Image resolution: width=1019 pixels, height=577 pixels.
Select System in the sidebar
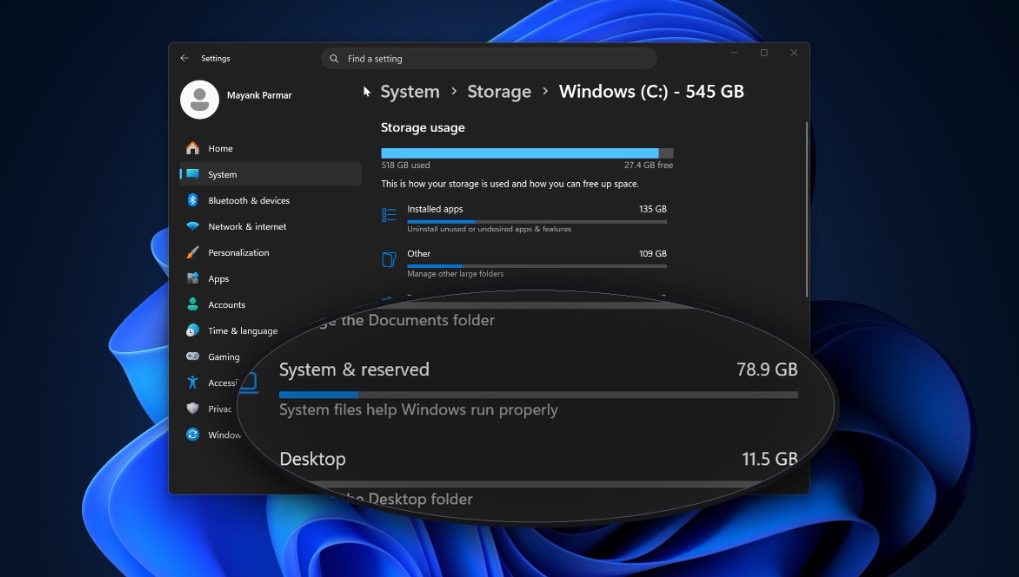pyautogui.click(x=270, y=174)
